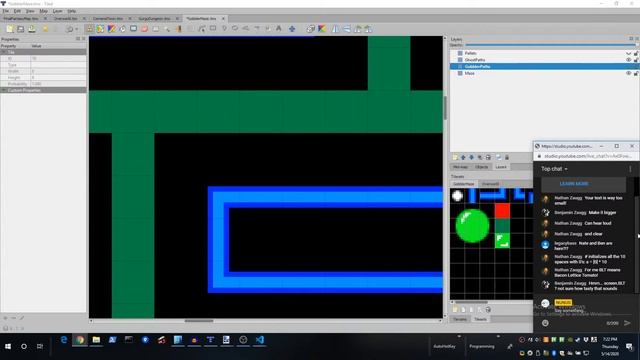
Task: Select the Rectangular Select tool
Action: [156, 29]
